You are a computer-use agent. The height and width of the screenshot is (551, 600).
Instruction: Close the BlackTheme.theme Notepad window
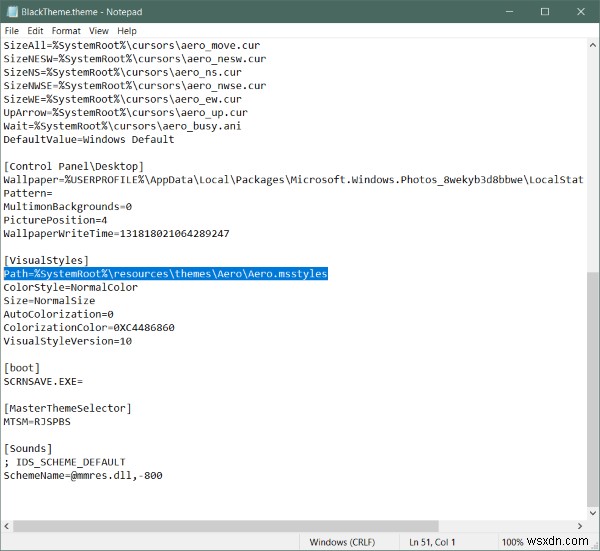[x=580, y=11]
